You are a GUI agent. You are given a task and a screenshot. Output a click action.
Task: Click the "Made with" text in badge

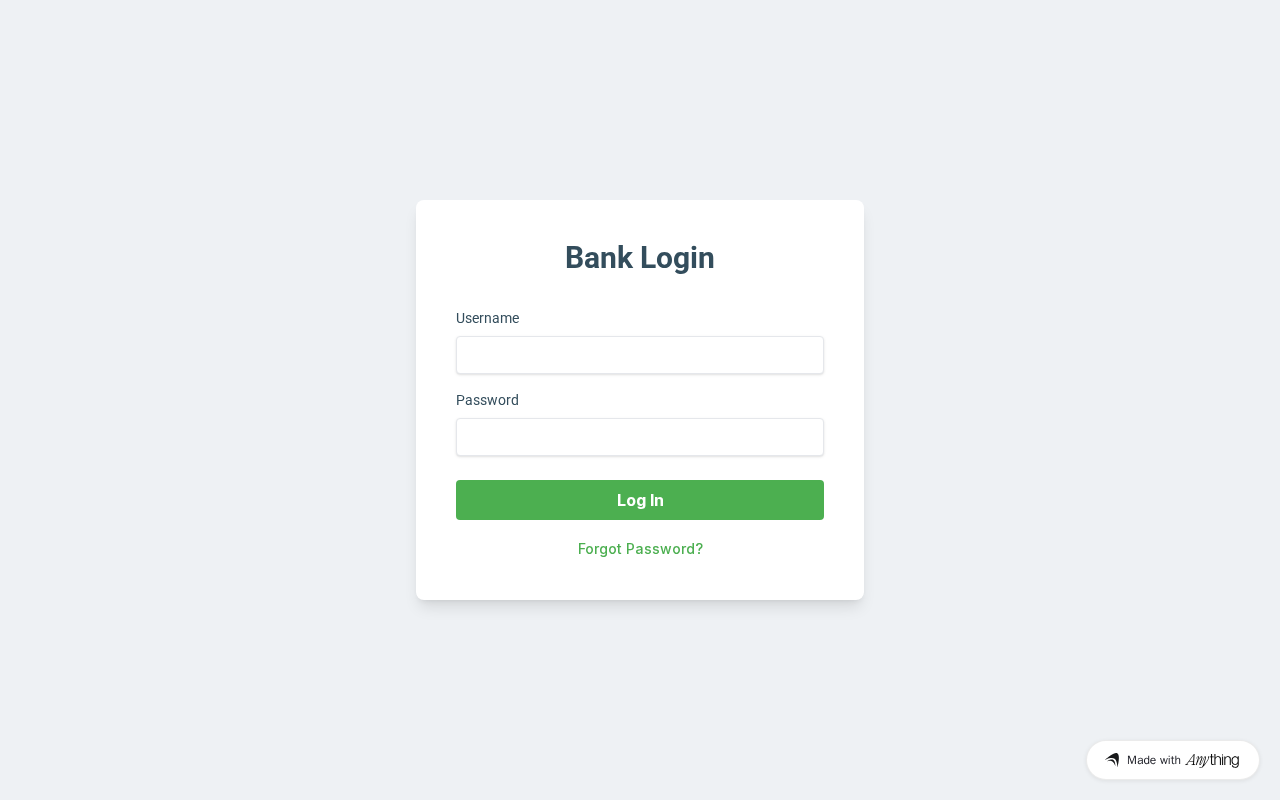(x=1154, y=760)
